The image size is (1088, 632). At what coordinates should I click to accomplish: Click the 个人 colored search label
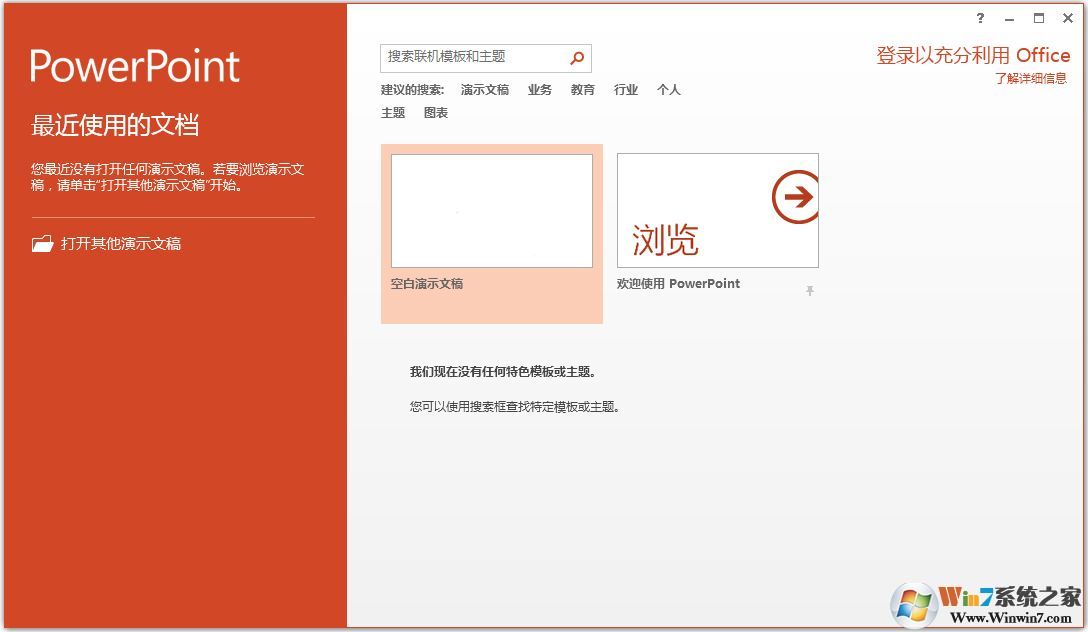668,89
